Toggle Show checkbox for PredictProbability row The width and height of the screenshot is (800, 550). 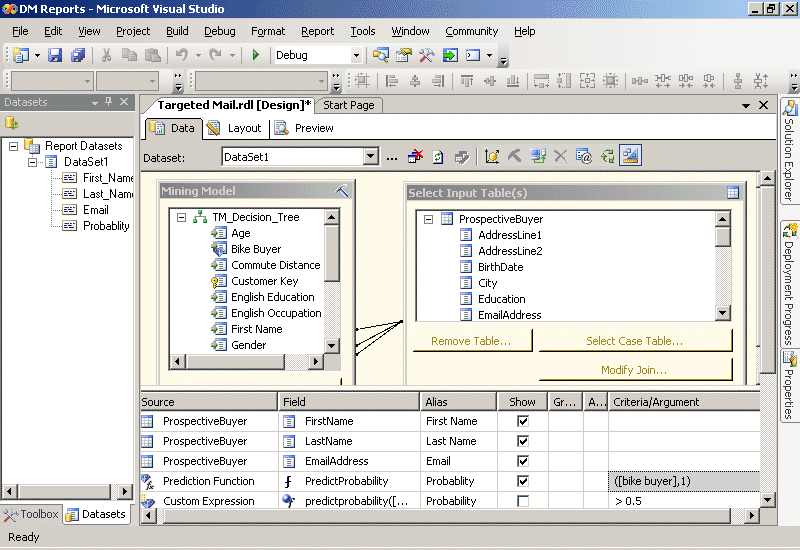[x=522, y=481]
